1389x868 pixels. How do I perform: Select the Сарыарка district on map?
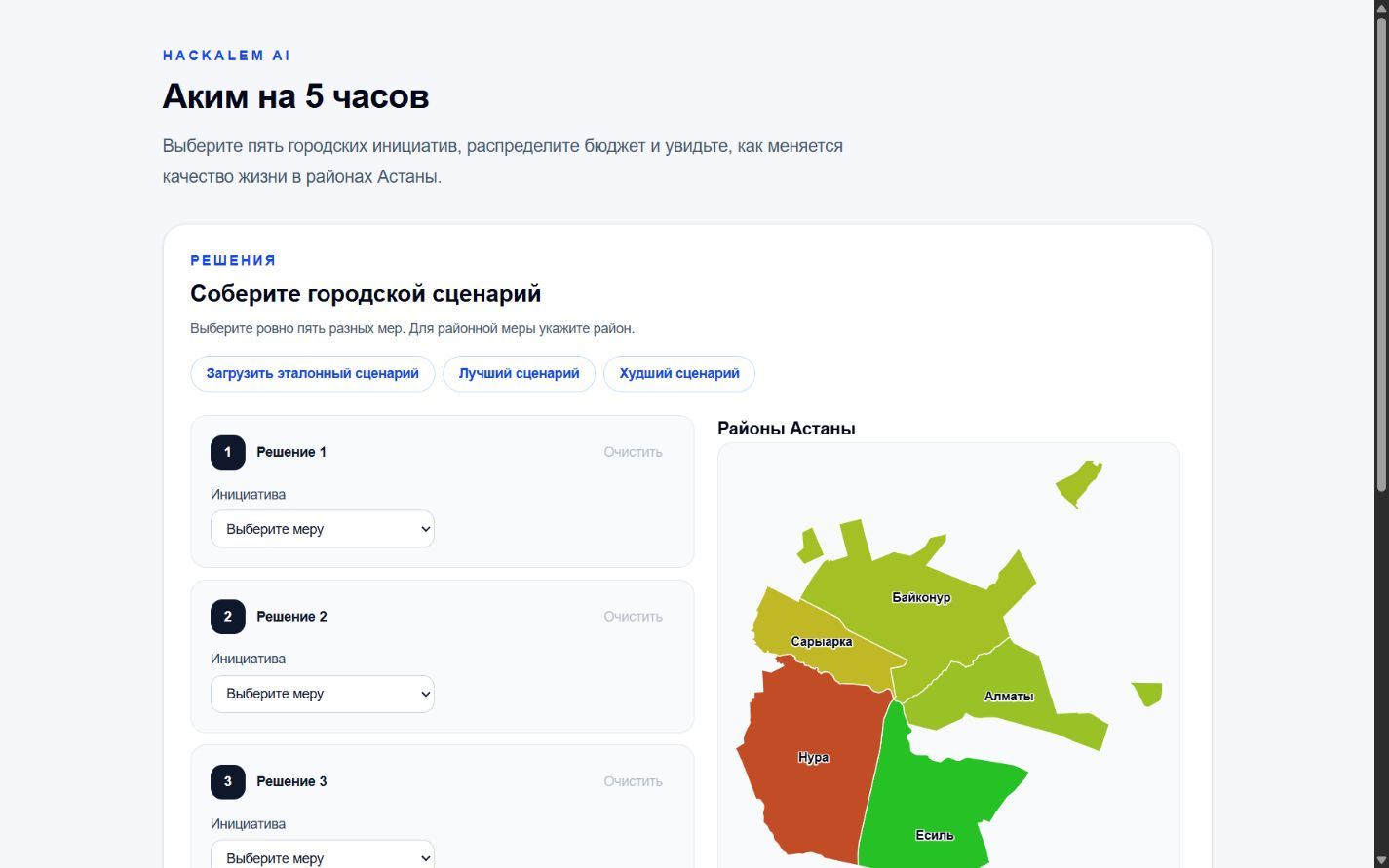(x=822, y=642)
